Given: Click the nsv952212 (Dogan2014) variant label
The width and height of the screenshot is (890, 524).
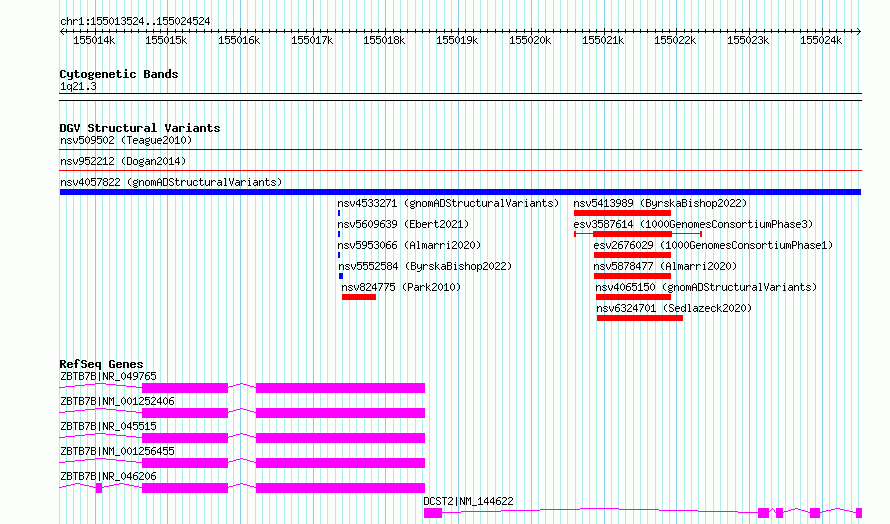Looking at the screenshot, I should 123,161.
